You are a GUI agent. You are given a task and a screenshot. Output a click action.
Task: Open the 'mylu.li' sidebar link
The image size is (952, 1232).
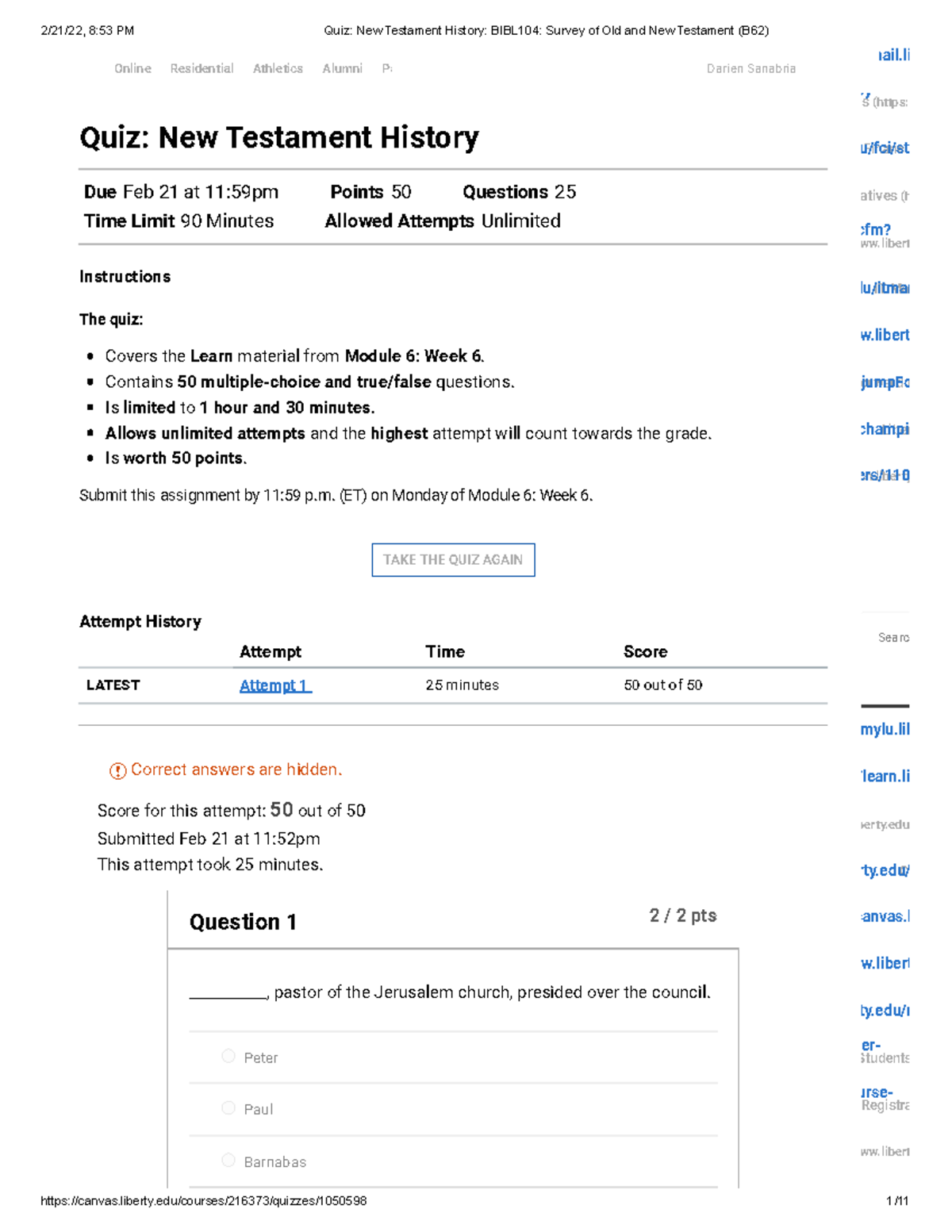pos(885,729)
